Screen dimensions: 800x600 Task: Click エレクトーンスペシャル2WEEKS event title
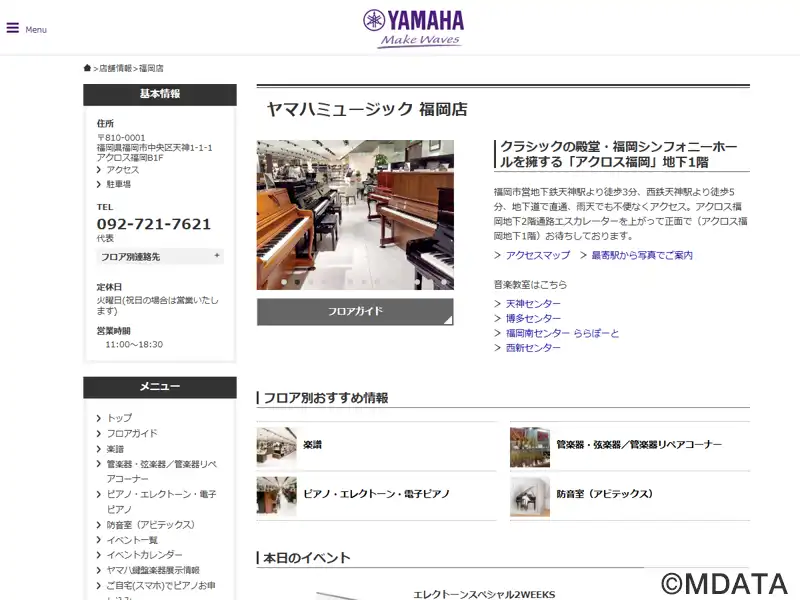pos(484,594)
